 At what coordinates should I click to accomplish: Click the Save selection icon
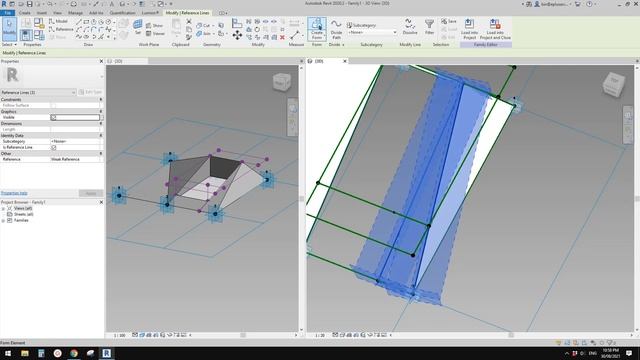[x=449, y=21]
